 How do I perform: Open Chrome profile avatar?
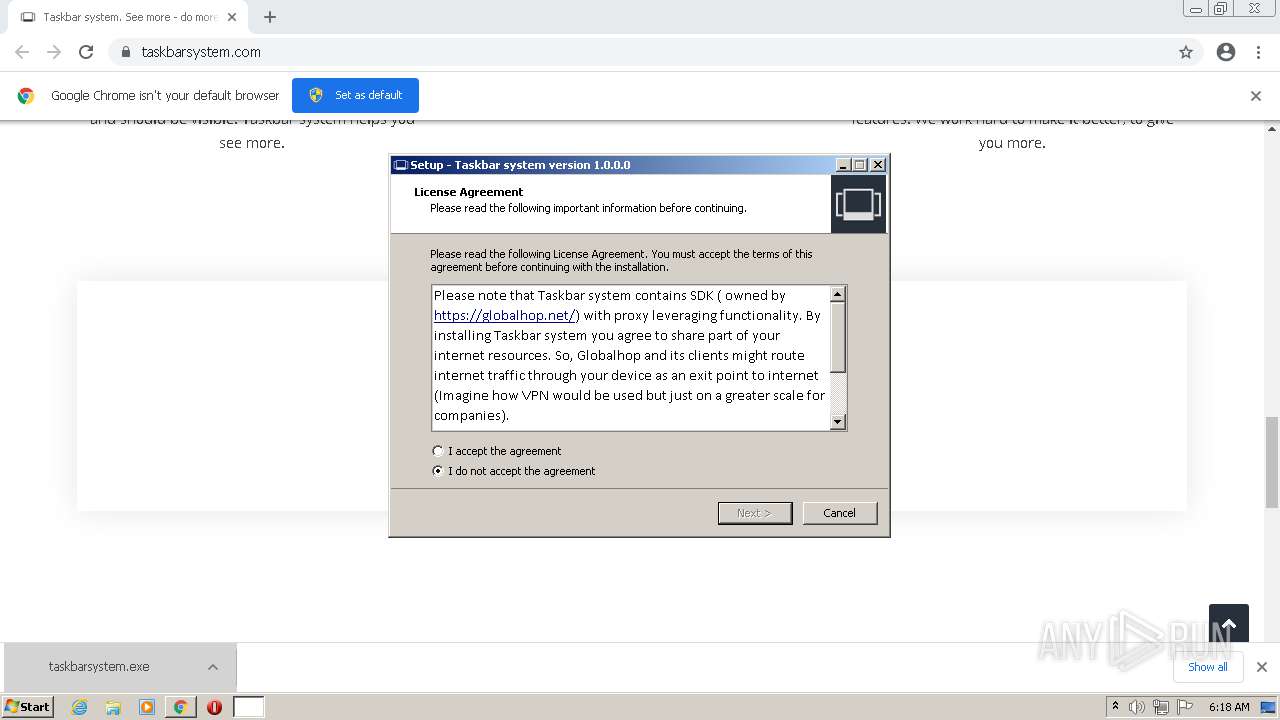click(1226, 52)
